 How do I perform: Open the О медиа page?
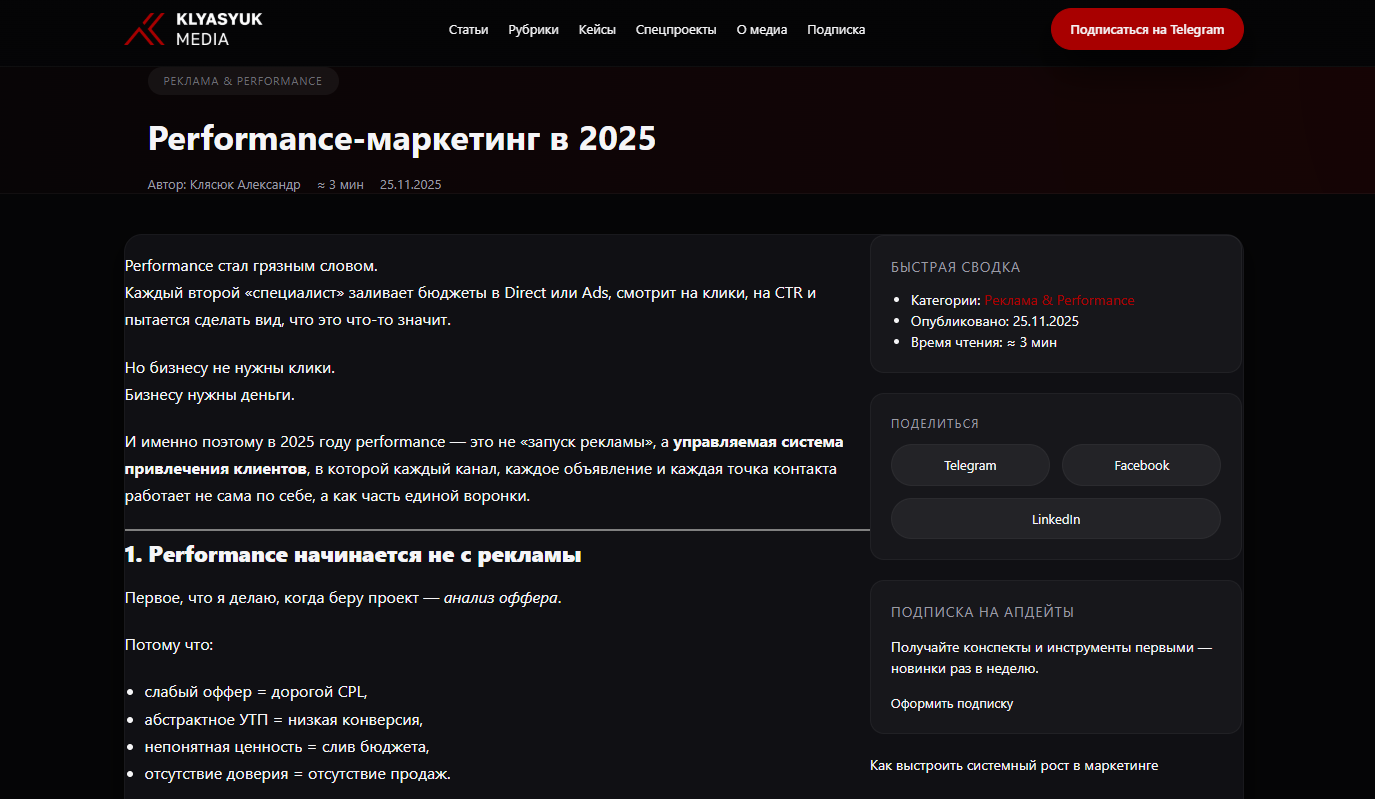(x=761, y=29)
